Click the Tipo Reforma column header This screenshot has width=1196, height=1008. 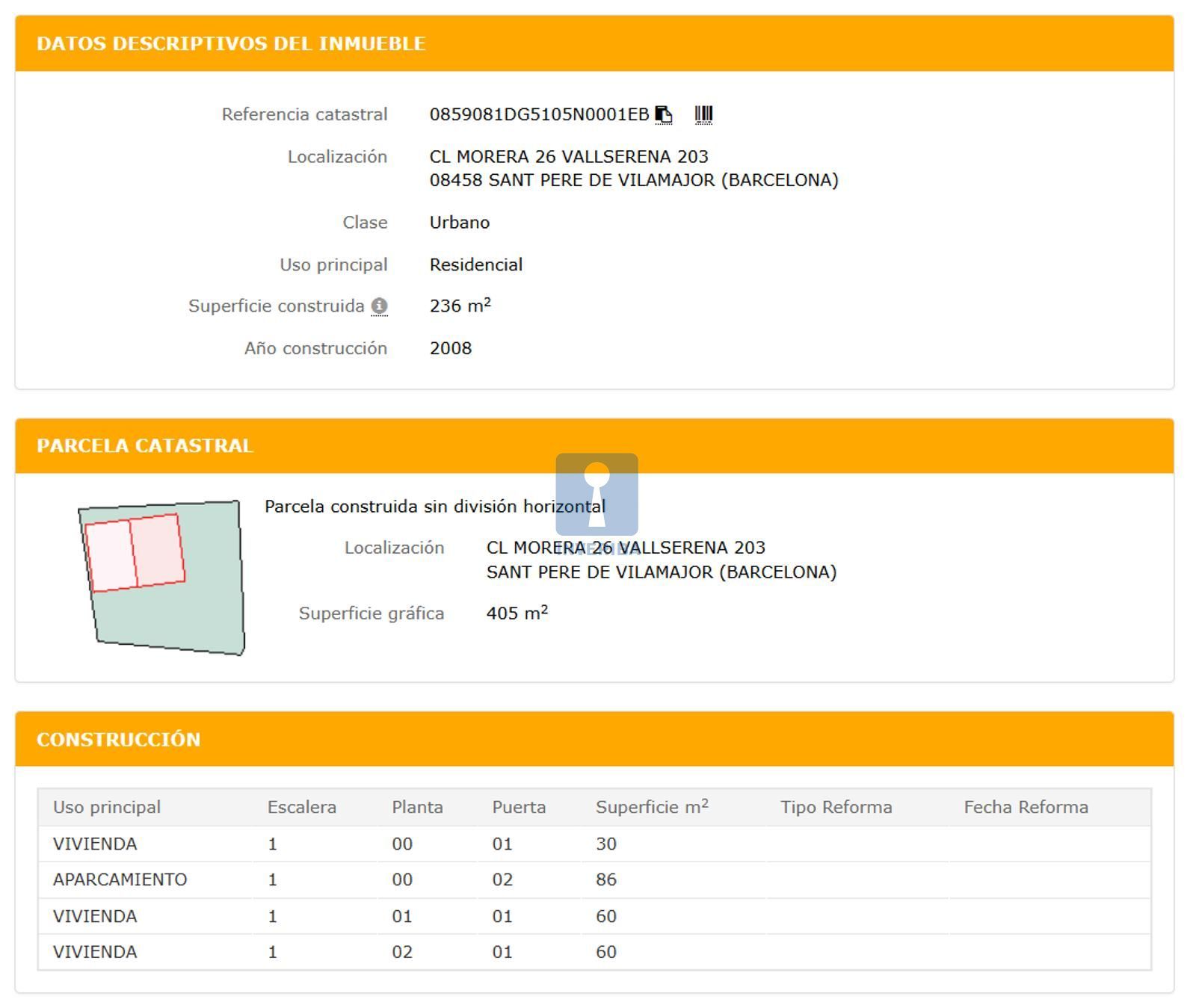coord(836,807)
